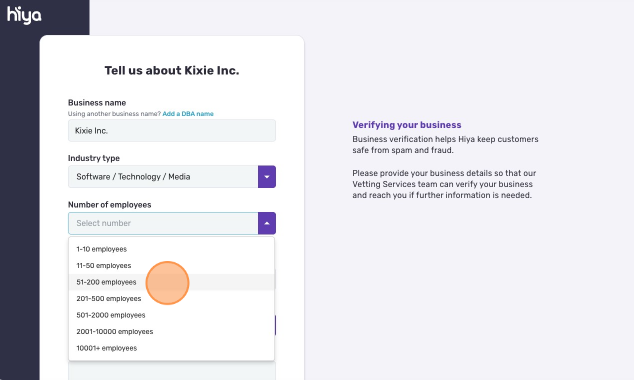Choose 201-500 employees option
The height and width of the screenshot is (380, 634).
tap(171, 299)
